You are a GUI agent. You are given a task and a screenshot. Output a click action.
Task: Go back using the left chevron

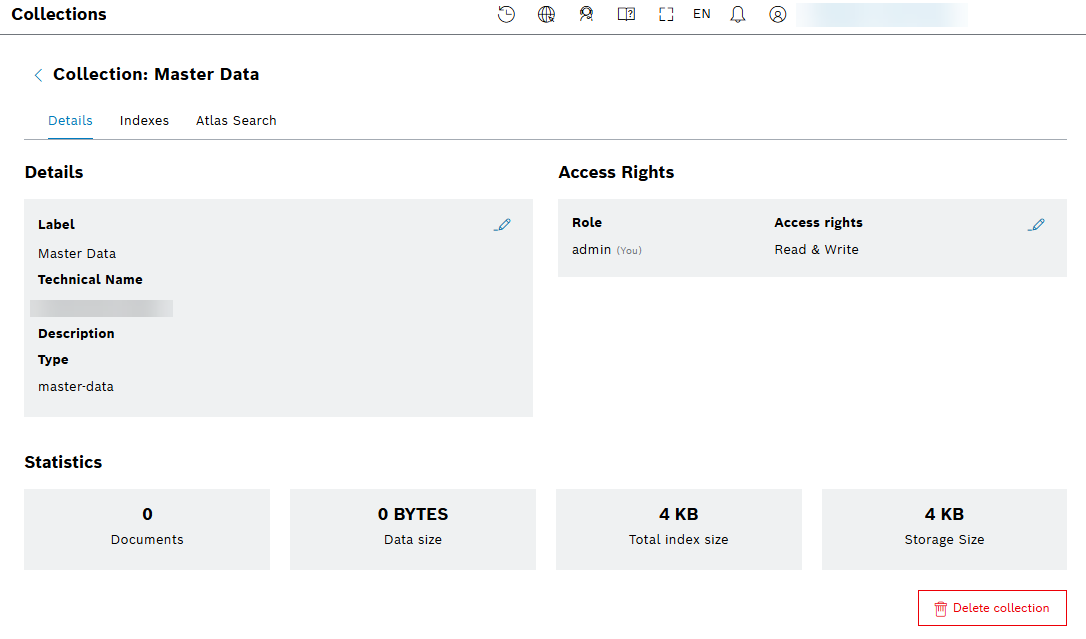pos(38,75)
